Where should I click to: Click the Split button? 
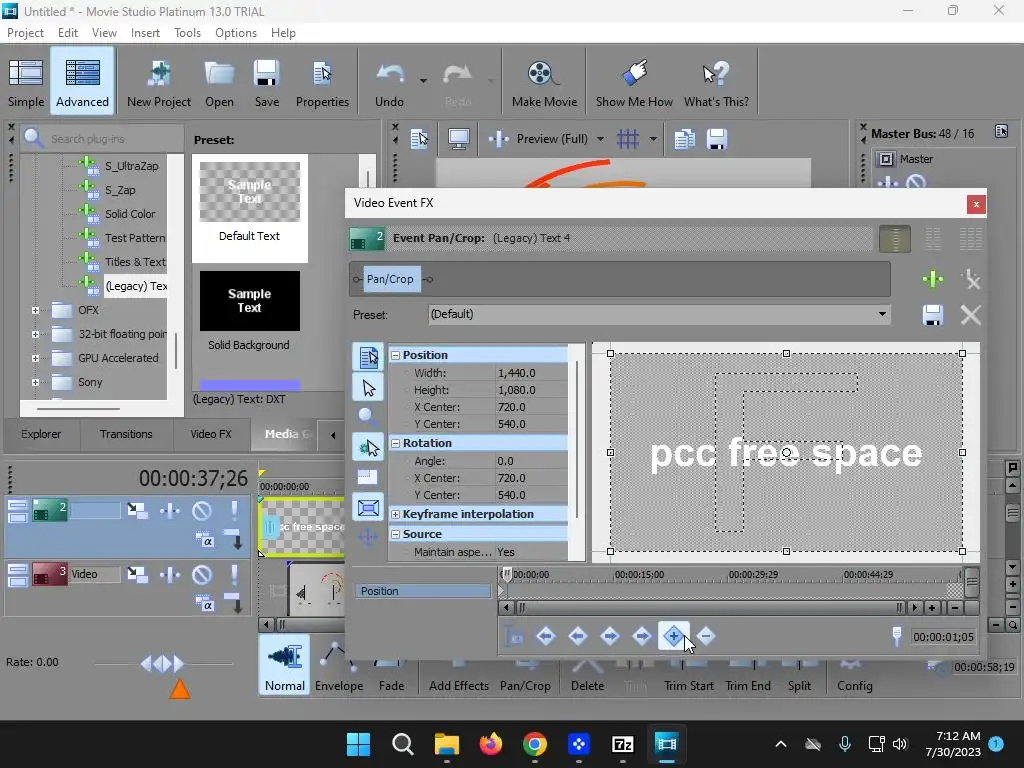pyautogui.click(x=799, y=677)
